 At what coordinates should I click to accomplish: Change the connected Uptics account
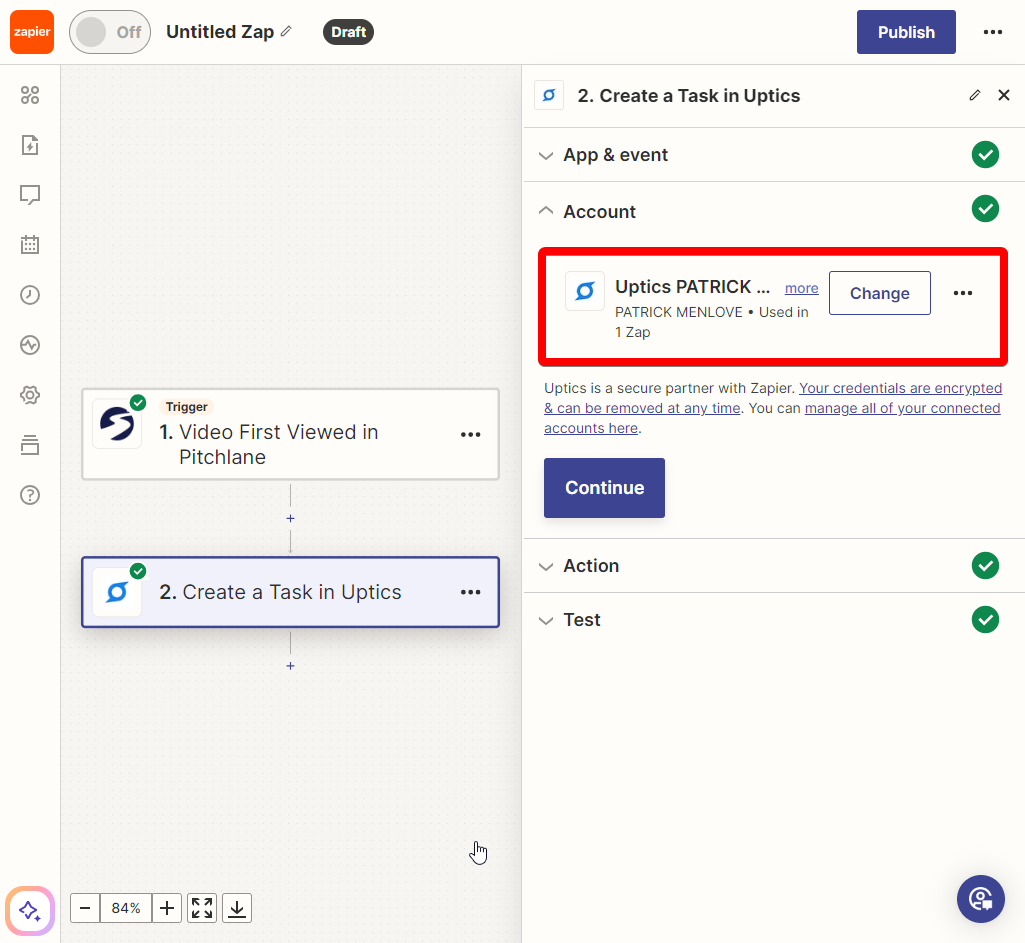[879, 293]
